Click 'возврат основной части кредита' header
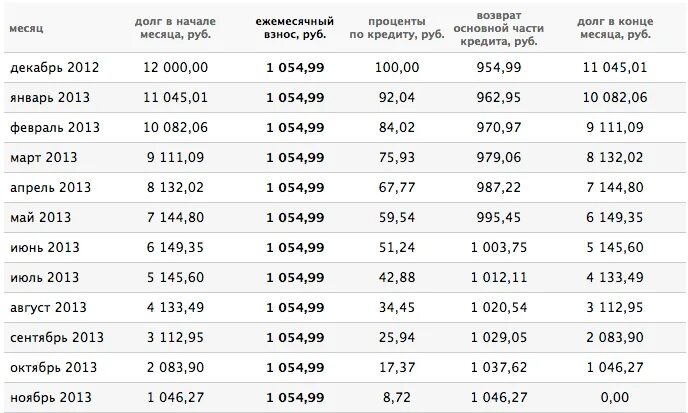 coord(498,28)
